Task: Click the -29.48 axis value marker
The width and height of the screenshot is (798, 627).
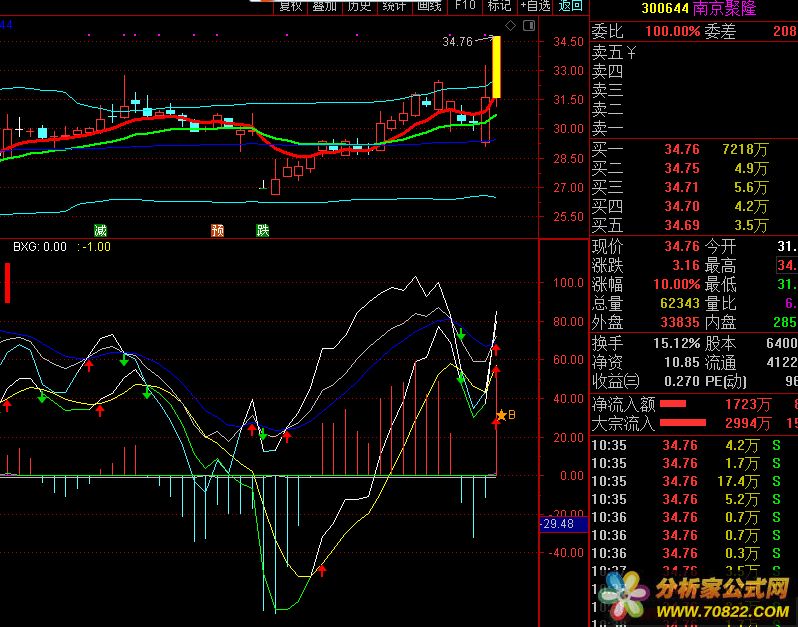Action: 557,523
